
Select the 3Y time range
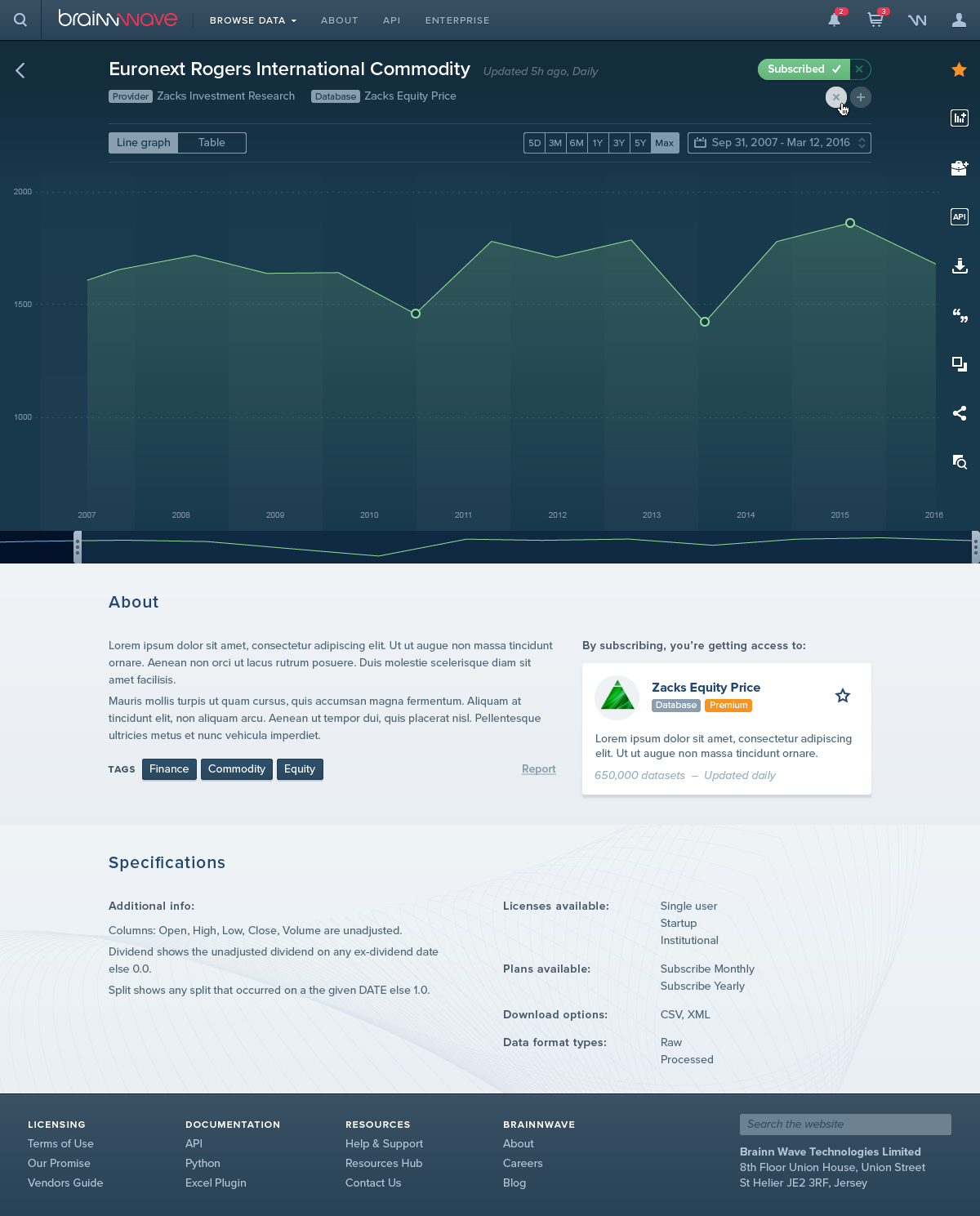point(619,143)
